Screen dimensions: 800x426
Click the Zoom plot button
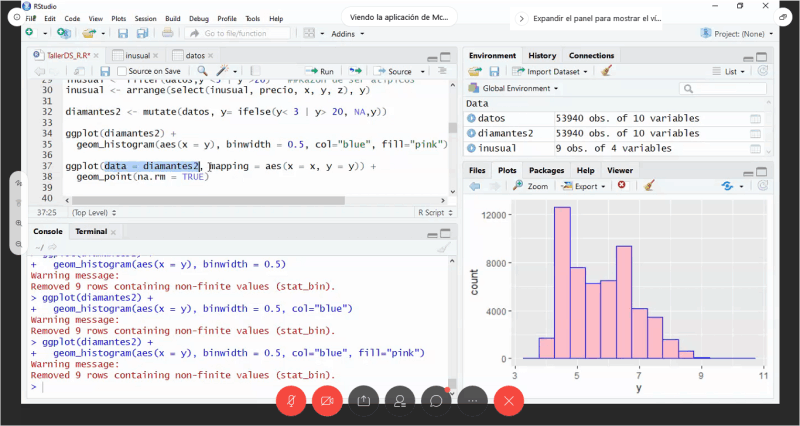point(530,186)
